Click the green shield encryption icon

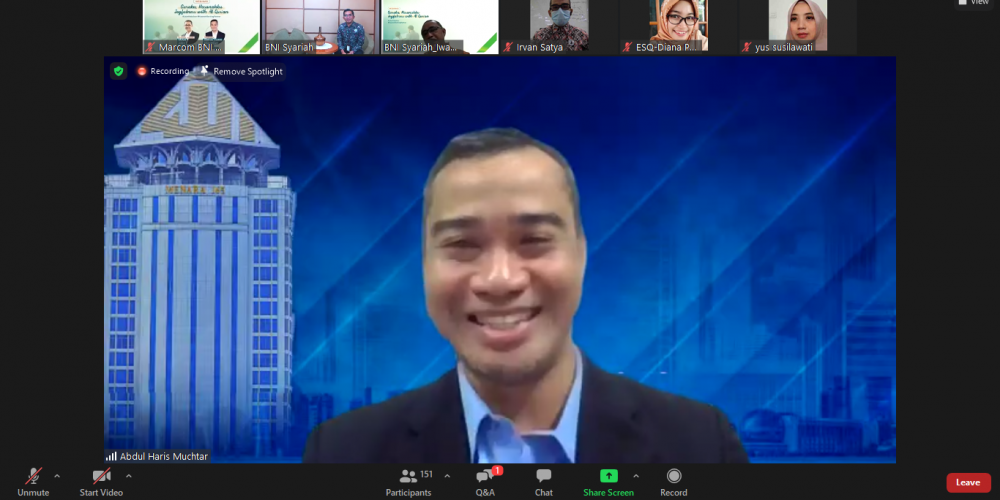(x=118, y=71)
